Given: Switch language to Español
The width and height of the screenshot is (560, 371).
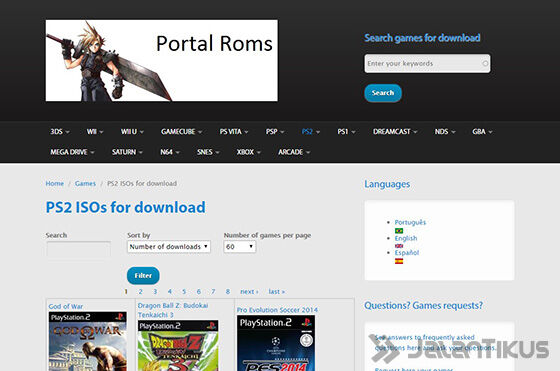Looking at the screenshot, I should (x=407, y=252).
